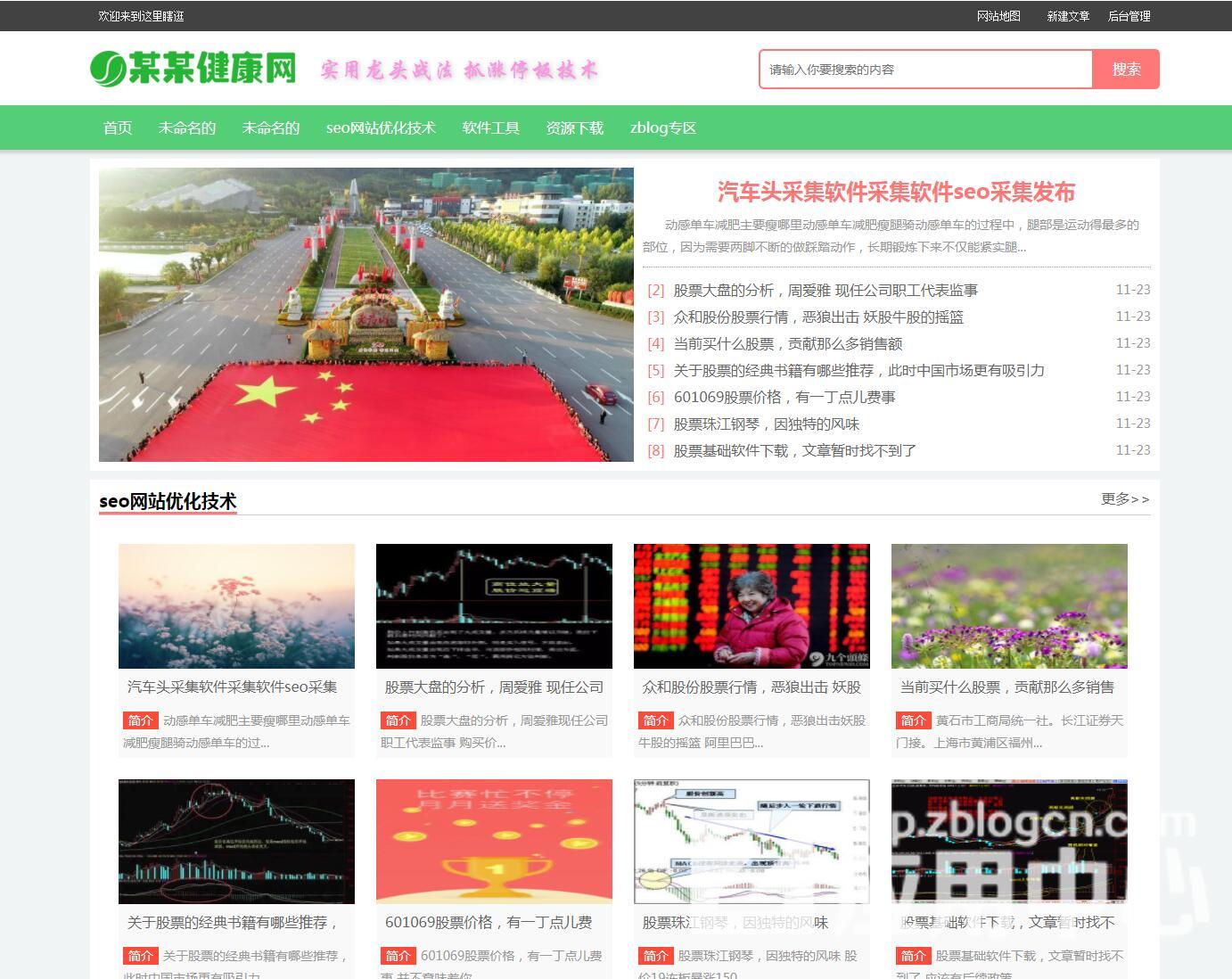The image size is (1232, 979).
Task: Go to the 首页 nav item
Action: coord(118,128)
